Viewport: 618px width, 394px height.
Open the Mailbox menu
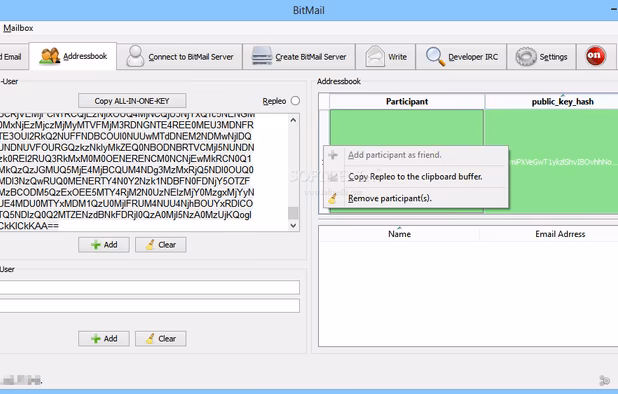click(18, 28)
